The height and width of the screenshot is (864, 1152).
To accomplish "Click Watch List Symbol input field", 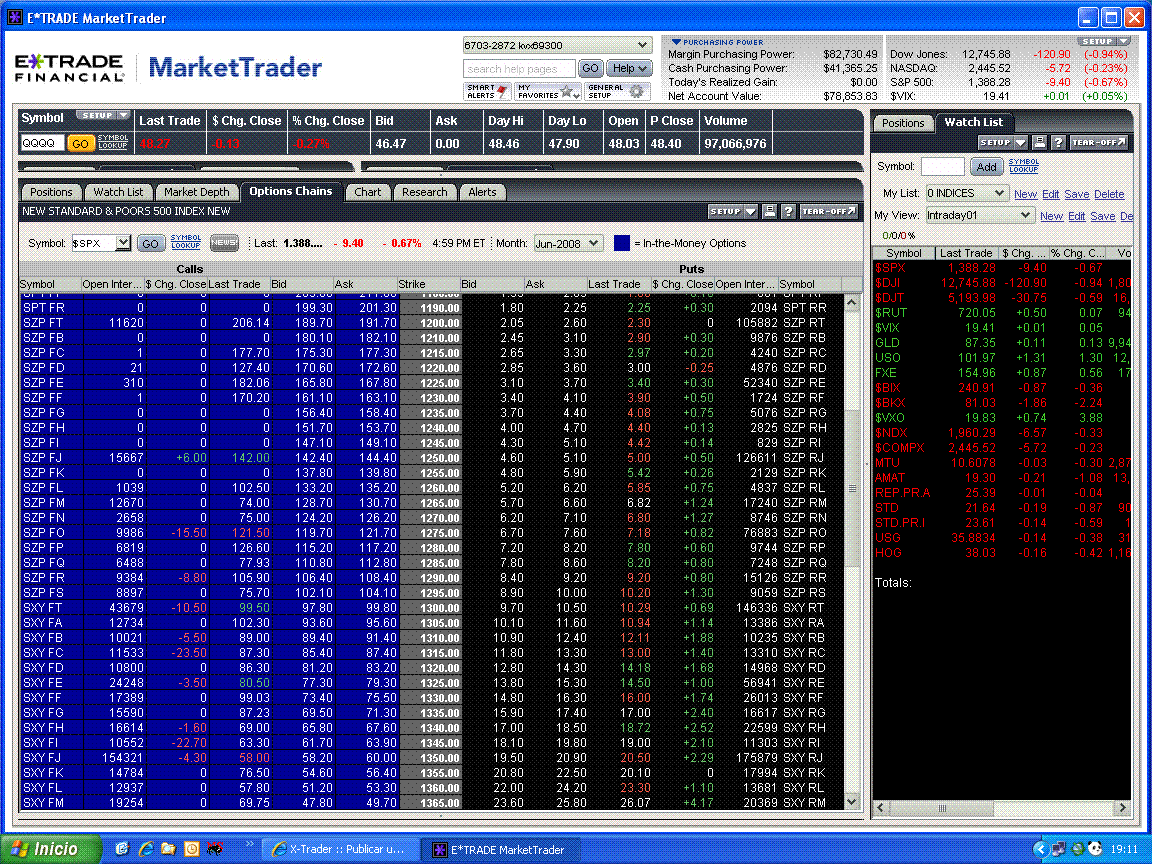I will (942, 167).
